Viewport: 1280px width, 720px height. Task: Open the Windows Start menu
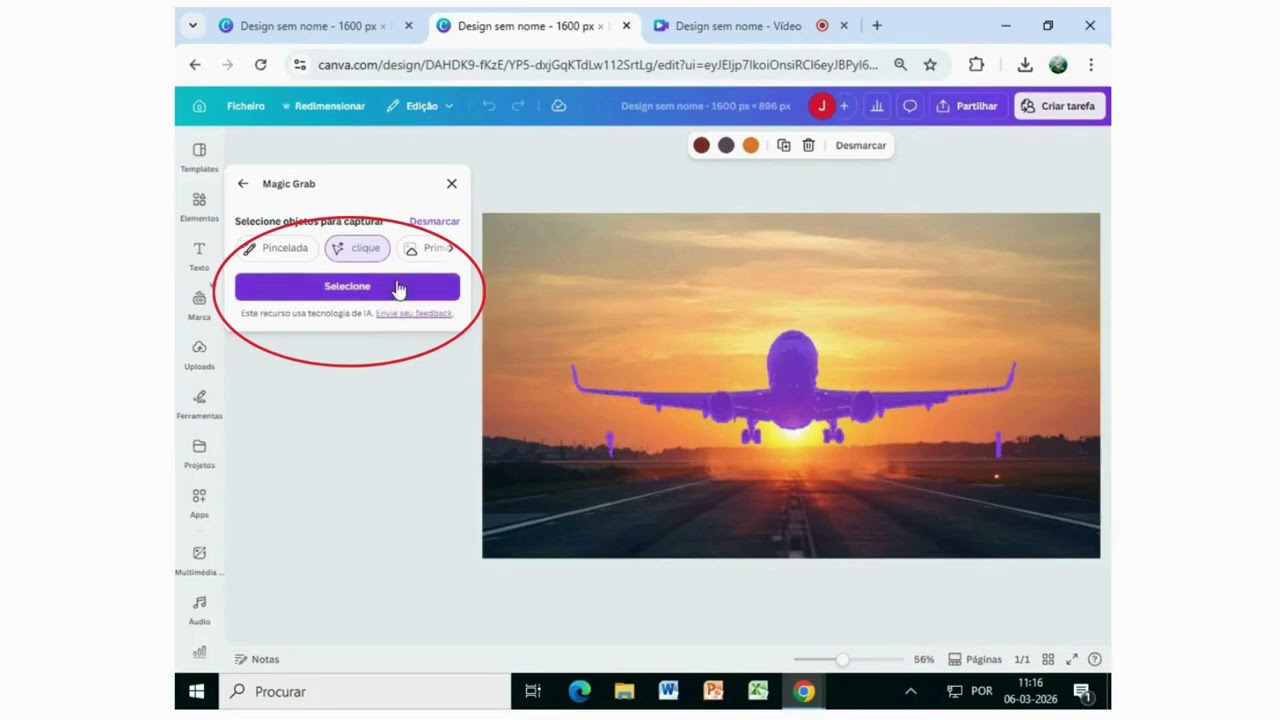(197, 691)
